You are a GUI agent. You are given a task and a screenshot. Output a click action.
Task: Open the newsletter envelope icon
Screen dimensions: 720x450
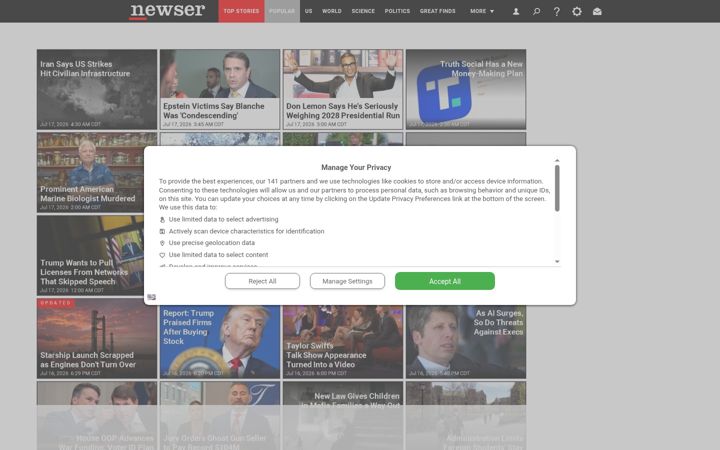pos(597,11)
